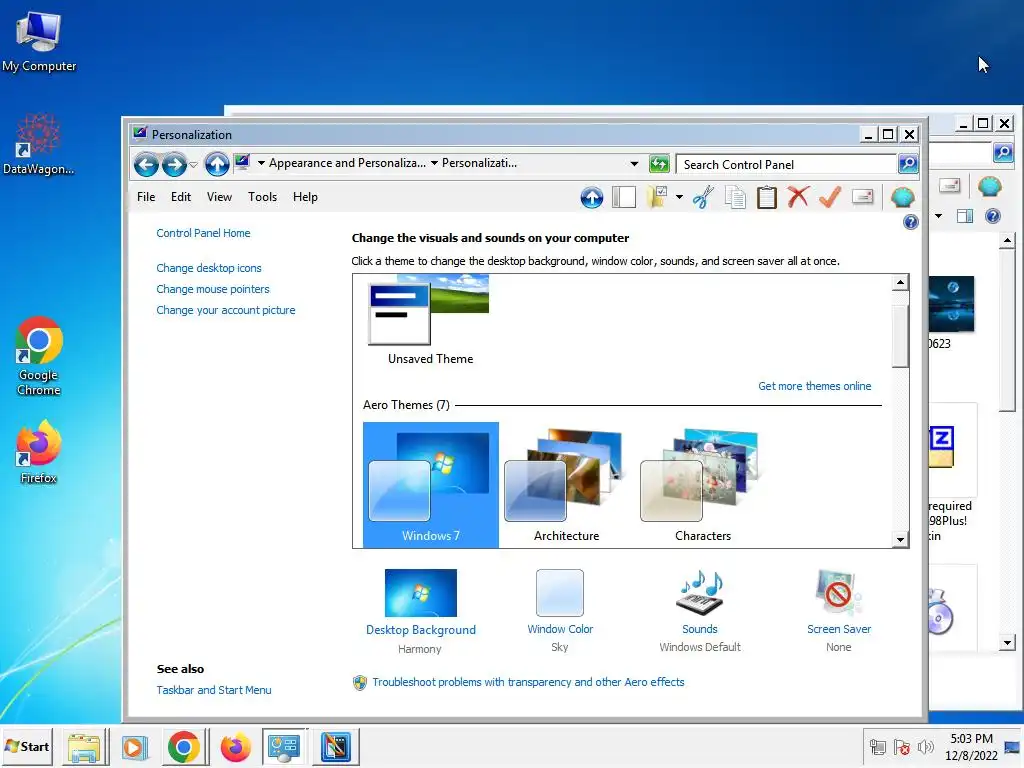The width and height of the screenshot is (1024, 768).
Task: Open the File menu
Action: tap(146, 197)
